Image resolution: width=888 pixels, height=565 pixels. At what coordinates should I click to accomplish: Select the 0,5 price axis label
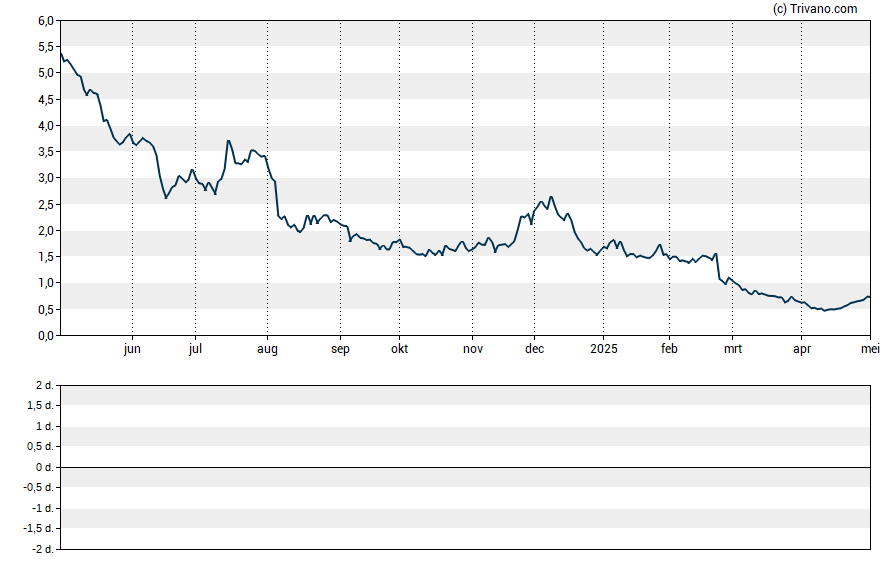(x=46, y=310)
